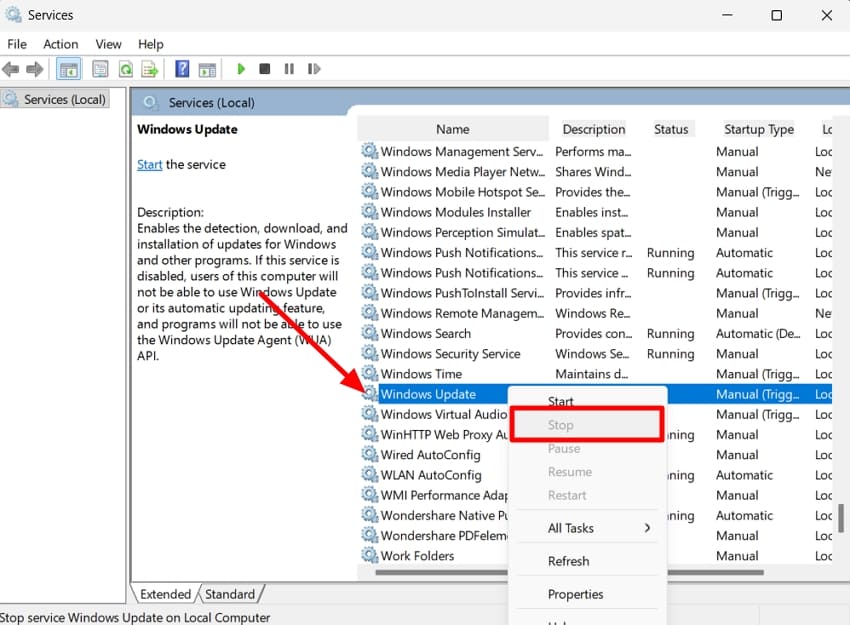Click the toolbar Refresh icon

tap(126, 69)
